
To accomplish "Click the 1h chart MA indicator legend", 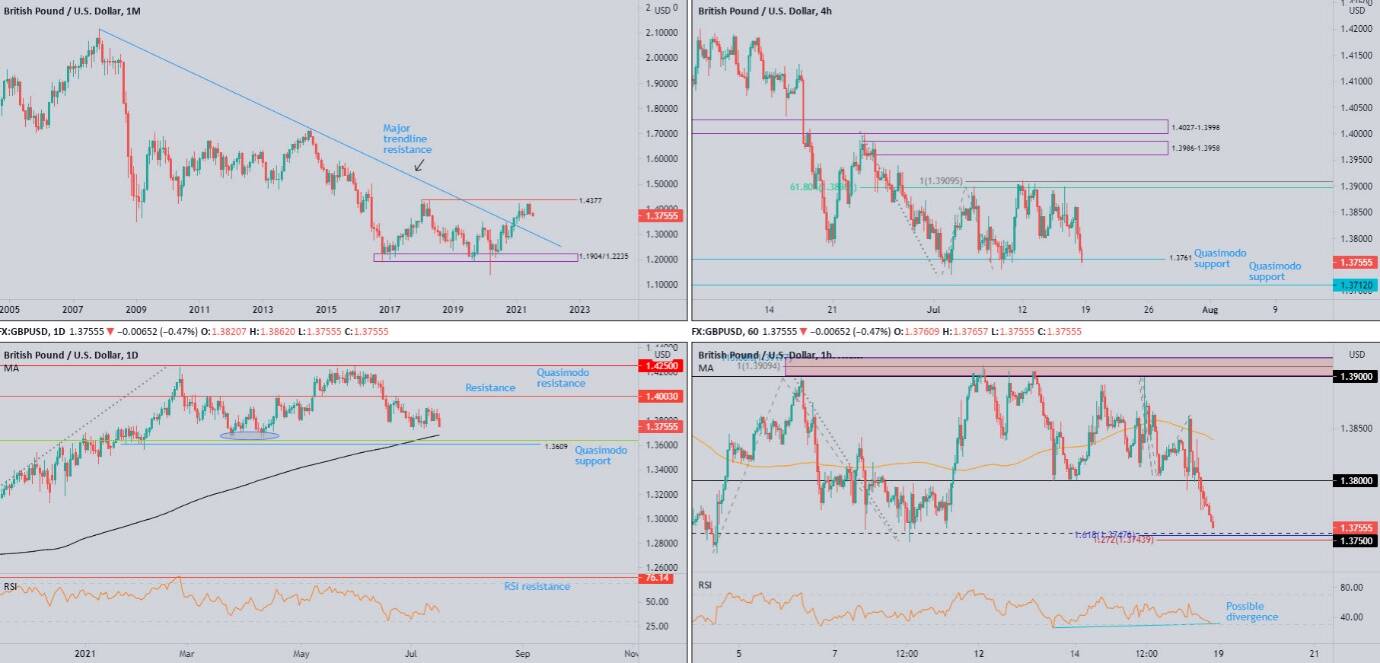I will pos(705,368).
